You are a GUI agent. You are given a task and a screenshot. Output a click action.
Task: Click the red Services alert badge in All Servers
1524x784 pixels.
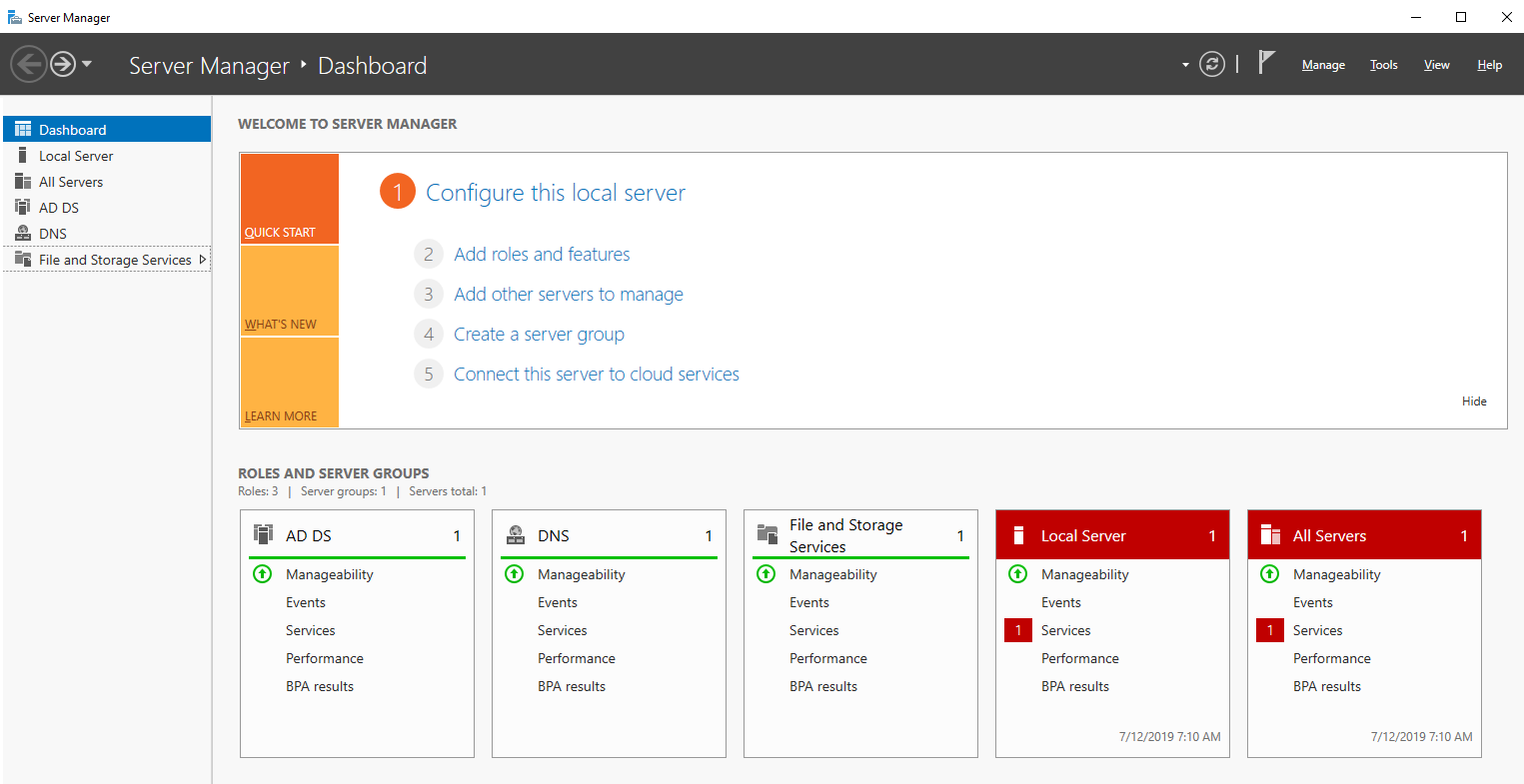coord(1270,630)
